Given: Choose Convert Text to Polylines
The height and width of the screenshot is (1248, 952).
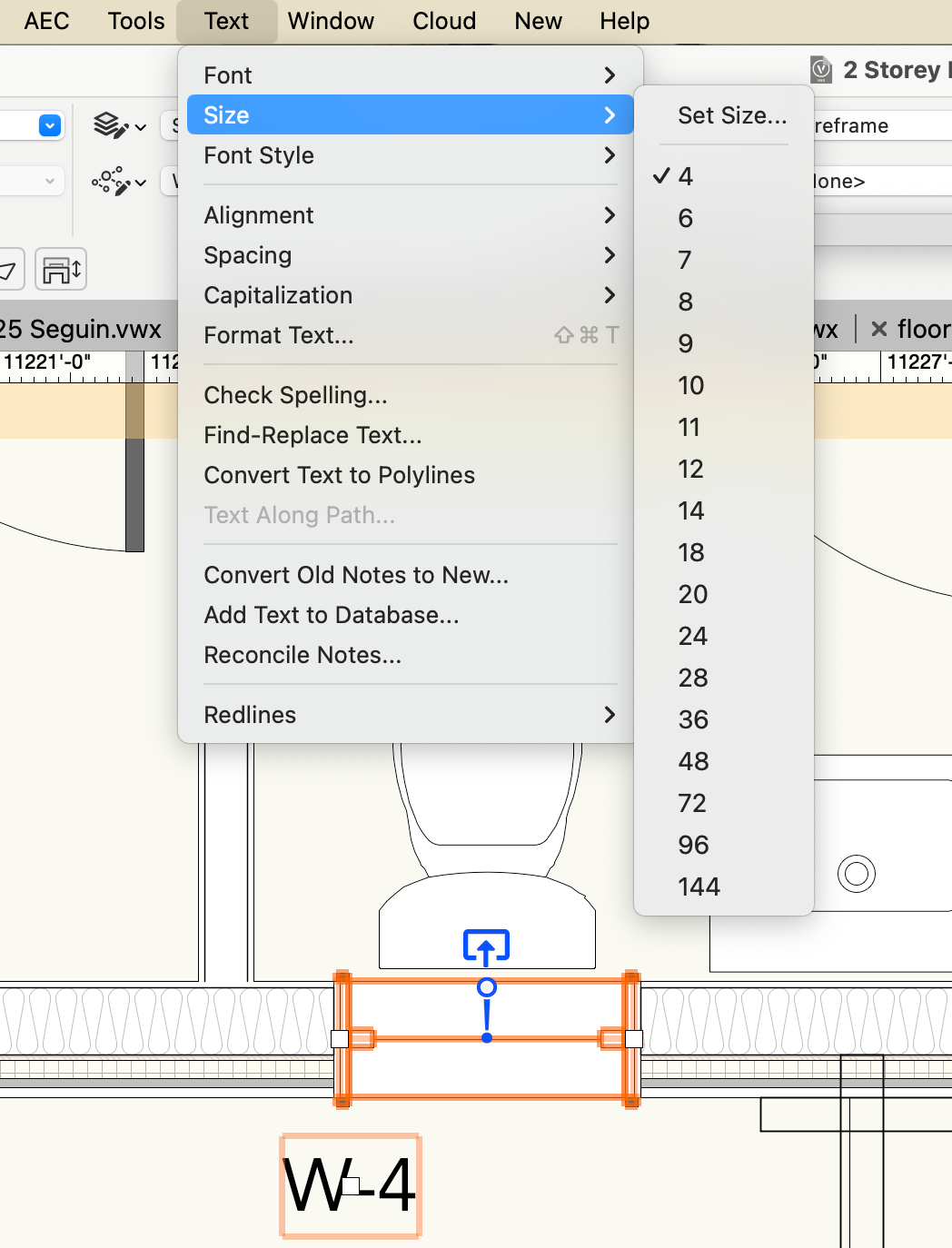Looking at the screenshot, I should click(340, 475).
